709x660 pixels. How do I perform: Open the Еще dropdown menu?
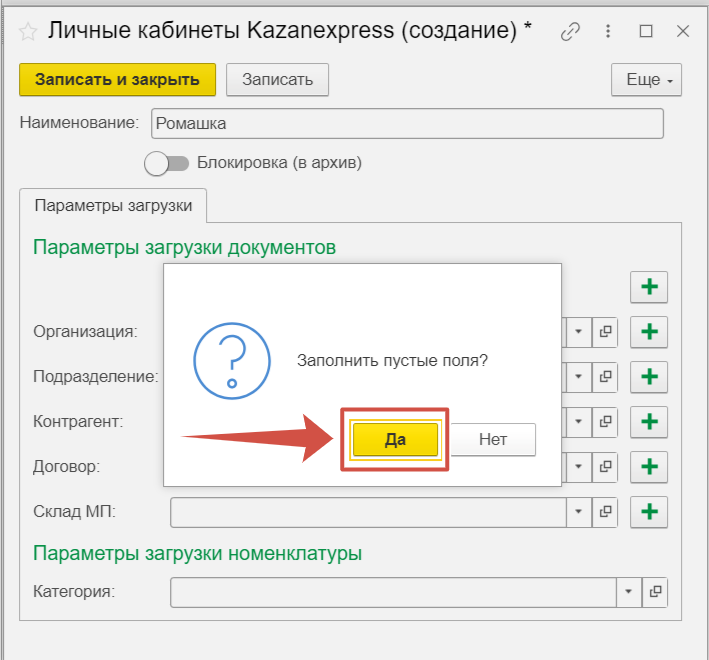point(646,80)
